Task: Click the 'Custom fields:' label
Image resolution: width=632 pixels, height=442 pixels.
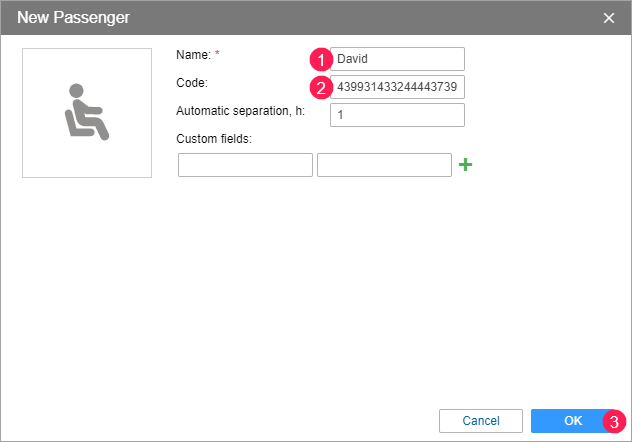Action: click(214, 139)
